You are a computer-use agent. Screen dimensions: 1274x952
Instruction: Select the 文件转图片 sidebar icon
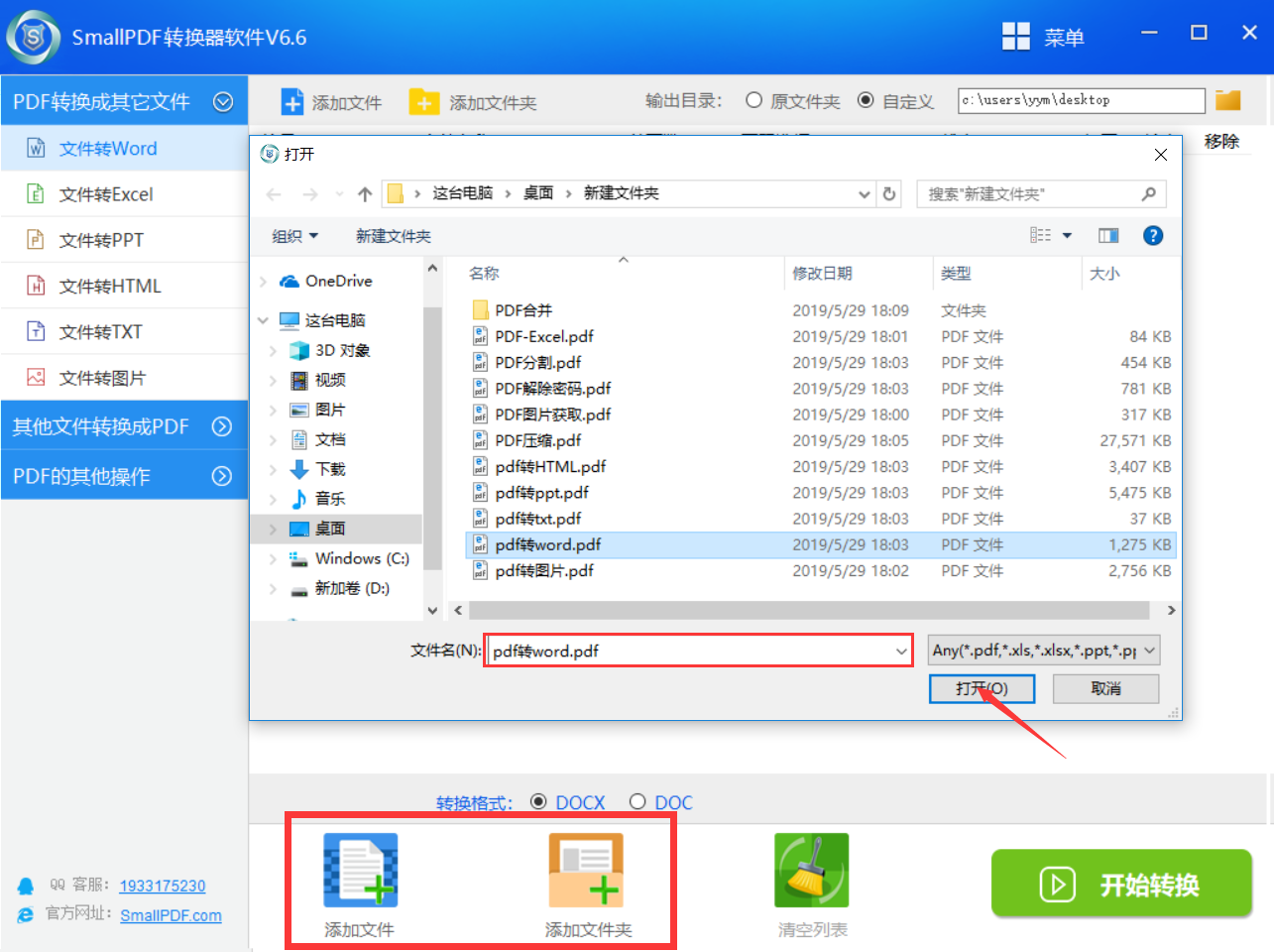36,378
